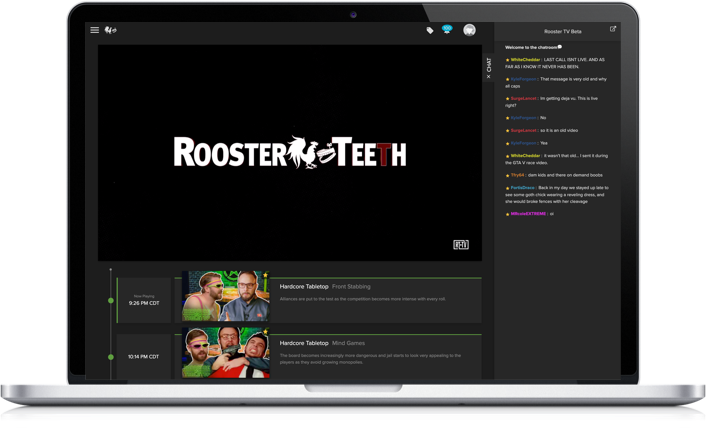Viewport: 706px width, 428px height.
Task: Click the PortisDraco username in chat
Action: 522,188
